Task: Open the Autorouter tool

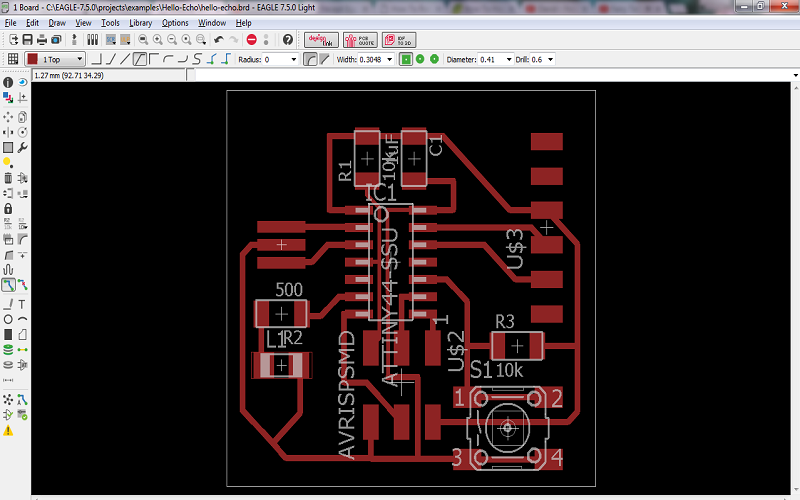Action: click(x=22, y=399)
